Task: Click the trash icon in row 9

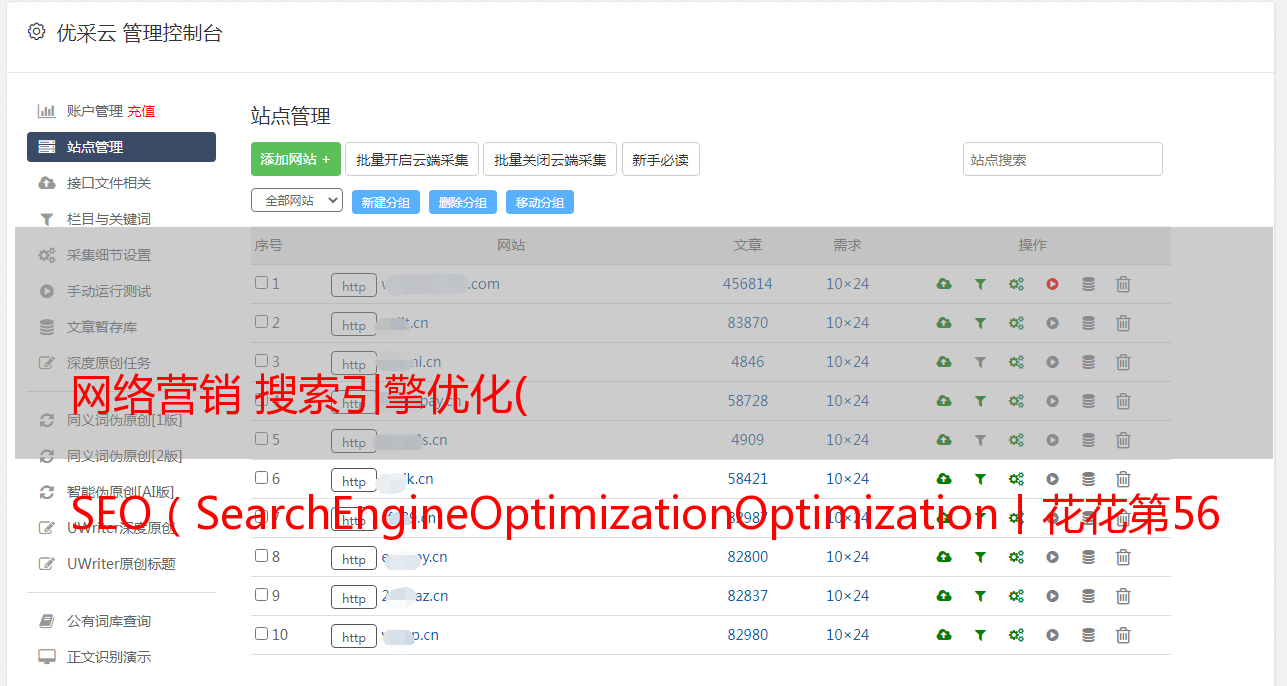Action: 1123,596
